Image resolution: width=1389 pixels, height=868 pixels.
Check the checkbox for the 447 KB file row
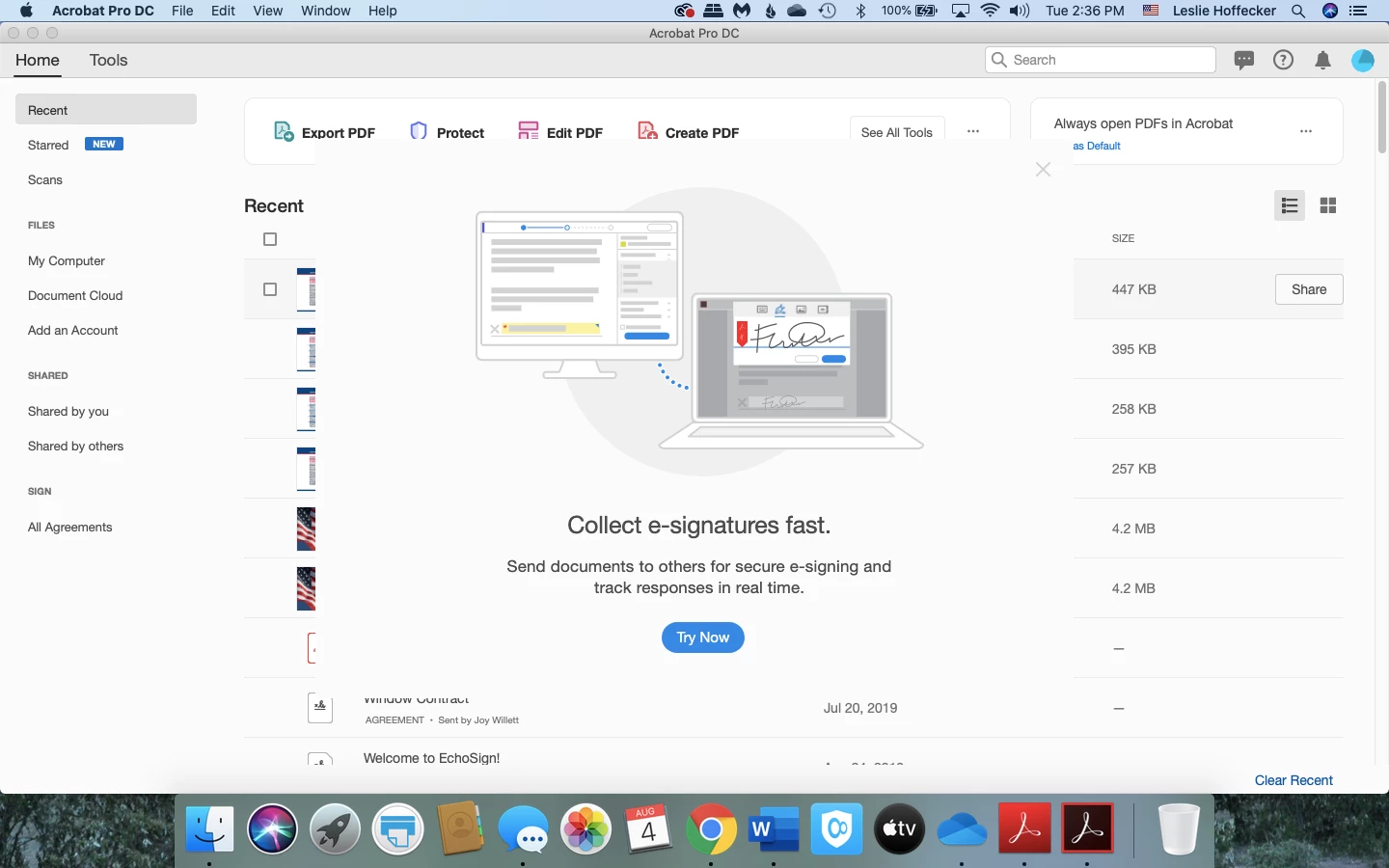(x=270, y=289)
